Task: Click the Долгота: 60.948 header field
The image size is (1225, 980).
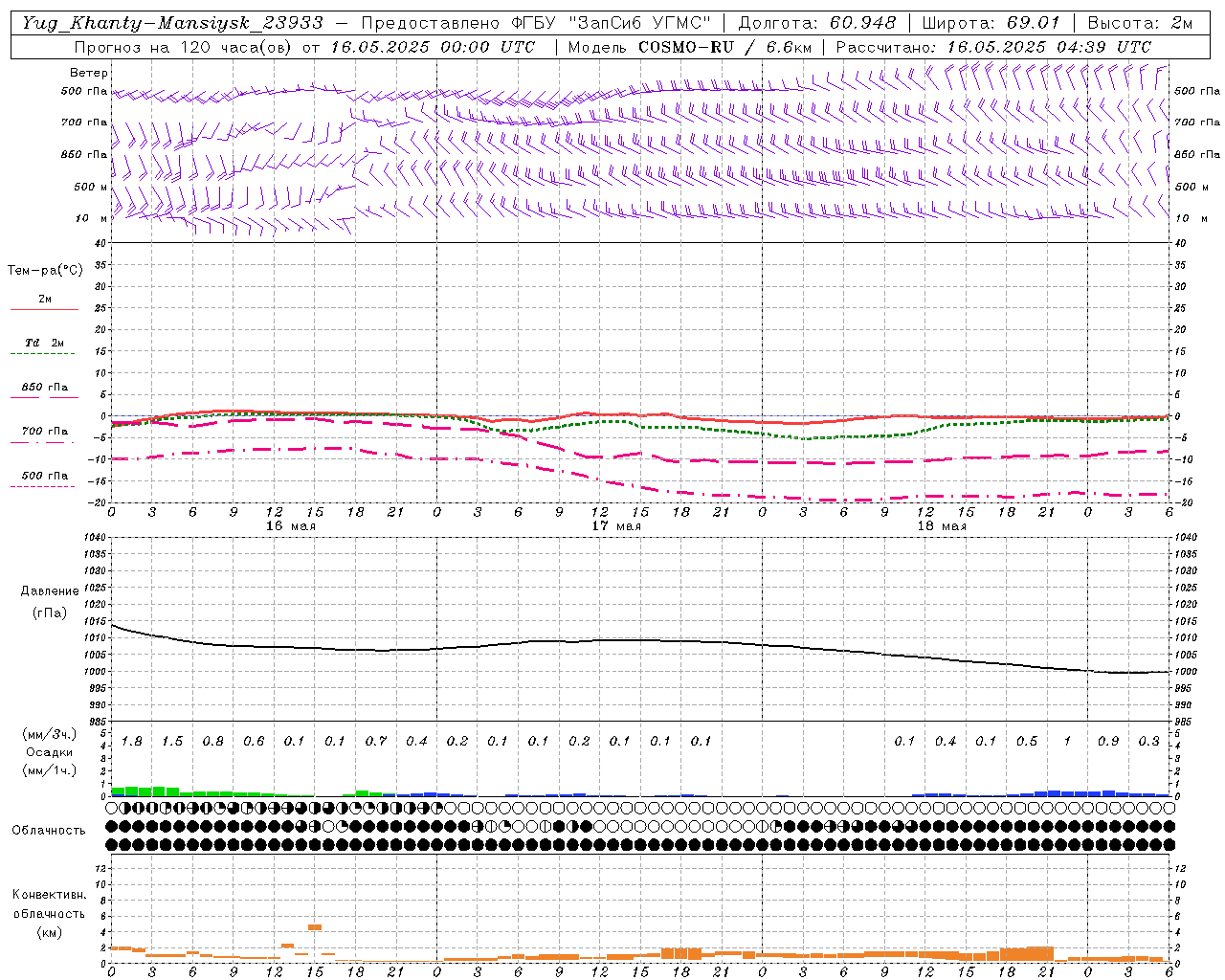Action: (817, 22)
